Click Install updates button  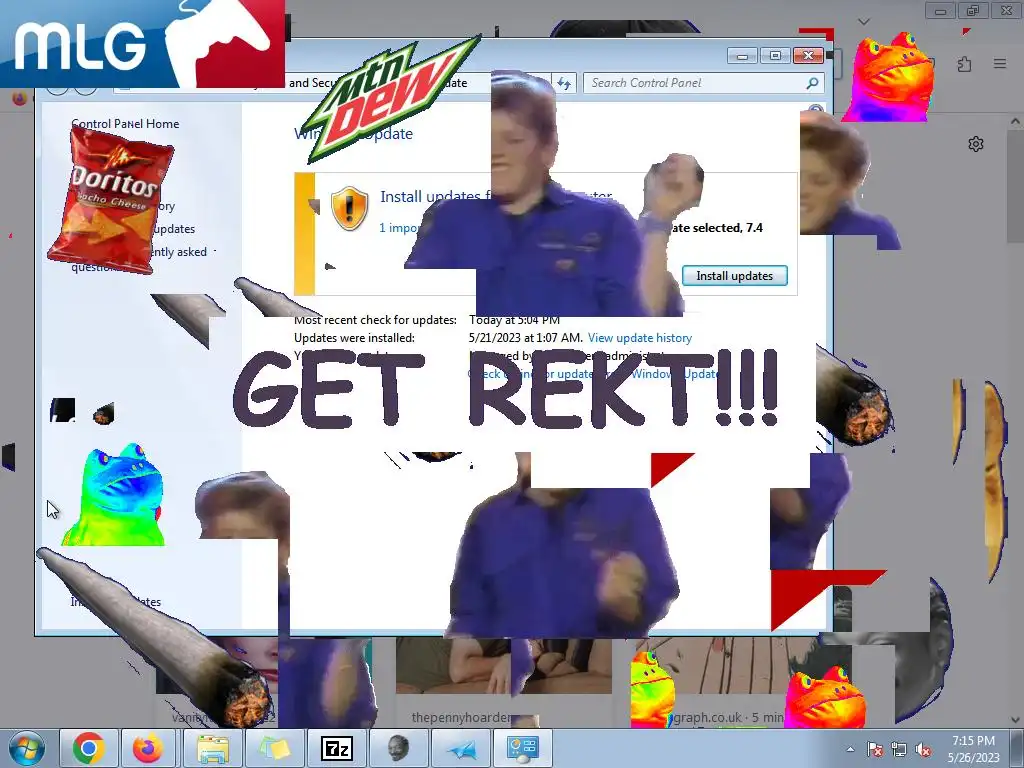click(x=735, y=276)
